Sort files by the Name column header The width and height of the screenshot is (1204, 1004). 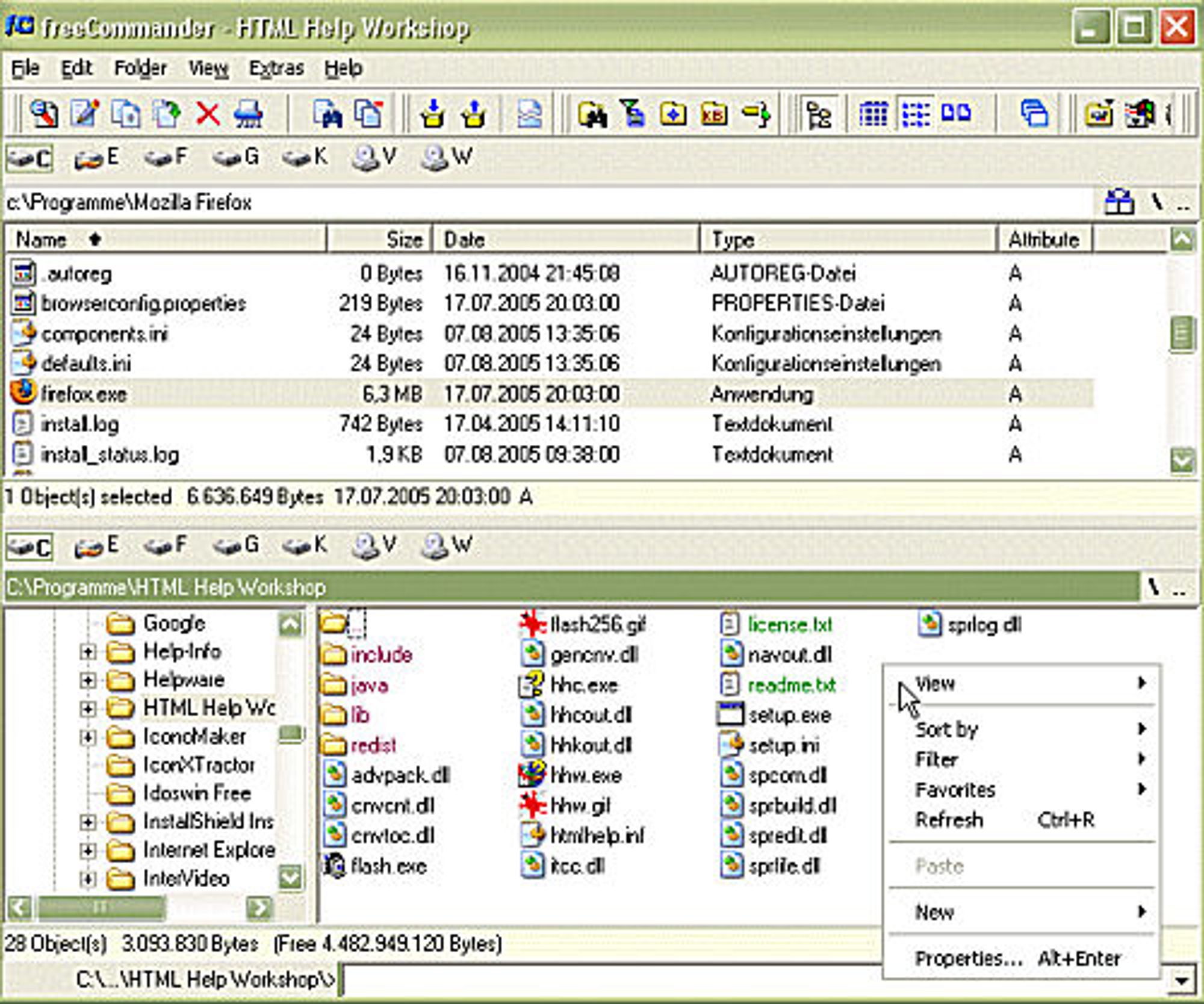(x=166, y=240)
